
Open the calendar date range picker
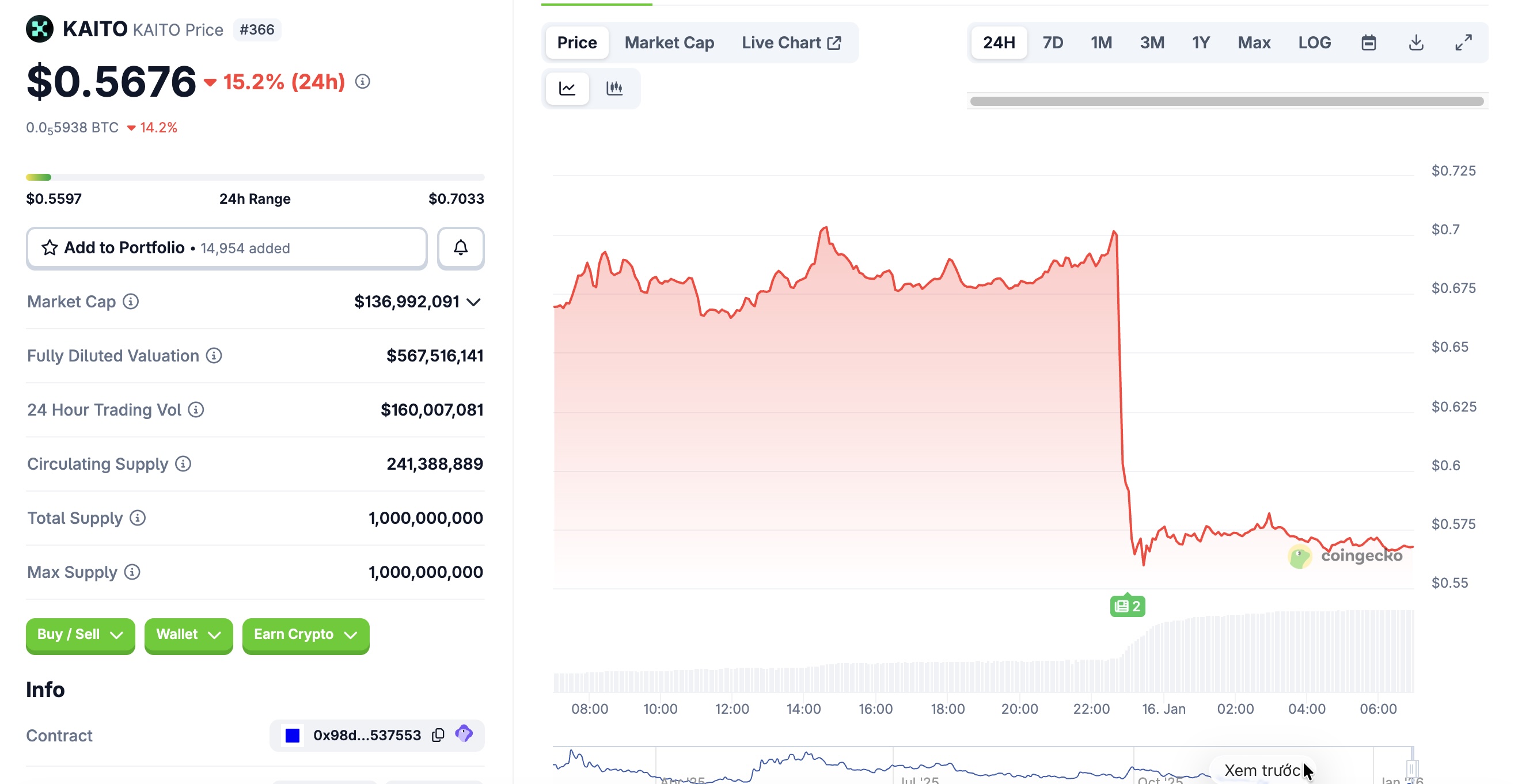pos(1368,43)
